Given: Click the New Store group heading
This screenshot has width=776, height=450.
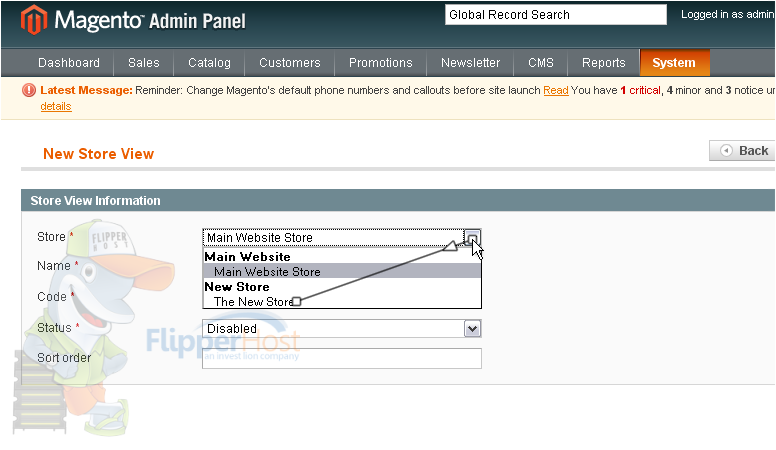Looking at the screenshot, I should [237, 287].
